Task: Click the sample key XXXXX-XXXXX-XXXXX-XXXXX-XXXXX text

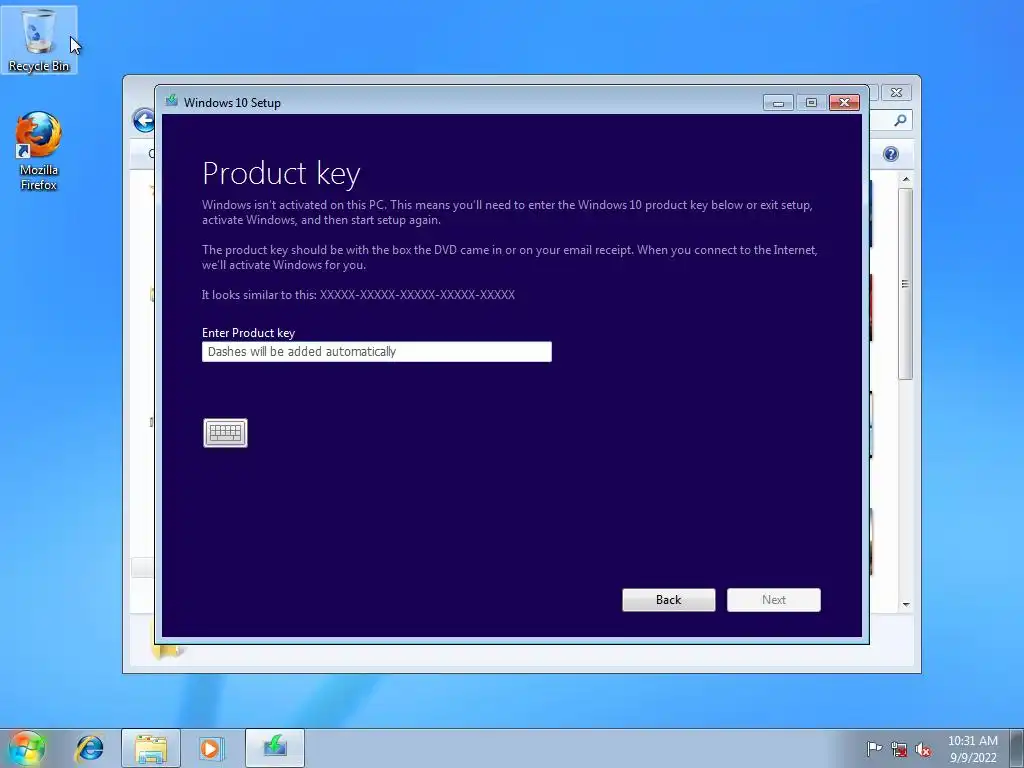Action: (x=417, y=295)
